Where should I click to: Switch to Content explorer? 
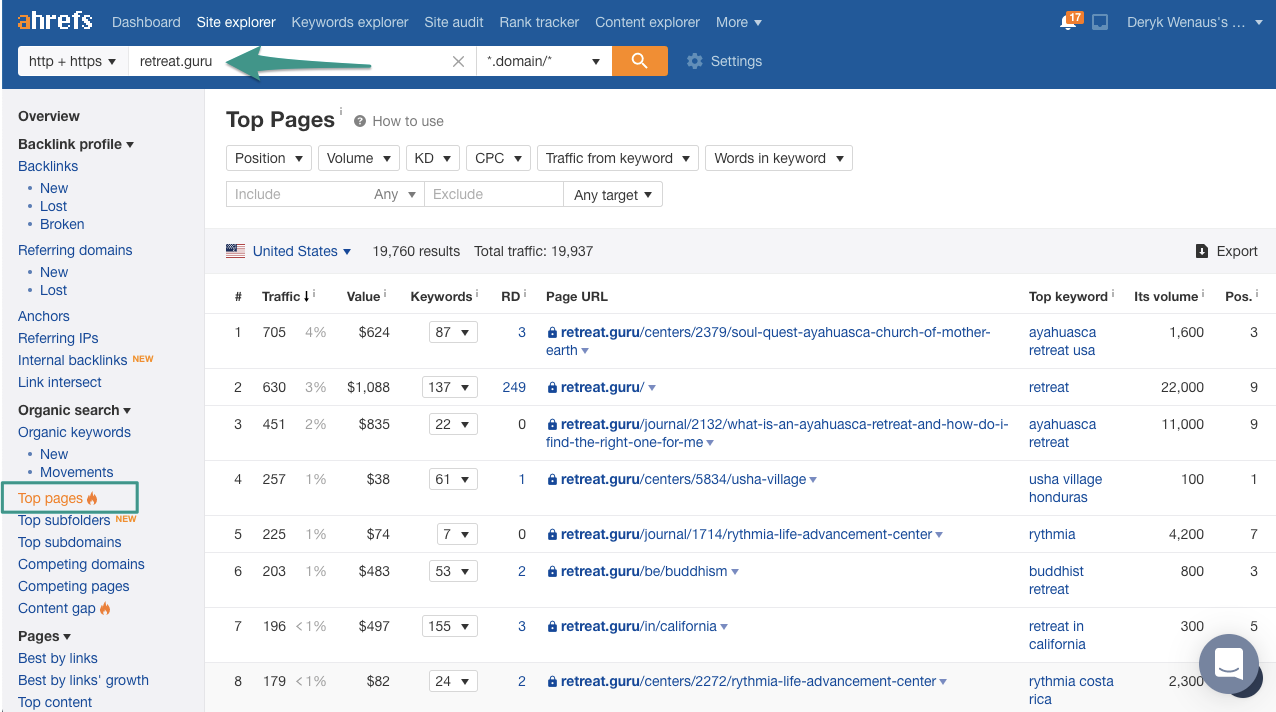[648, 22]
